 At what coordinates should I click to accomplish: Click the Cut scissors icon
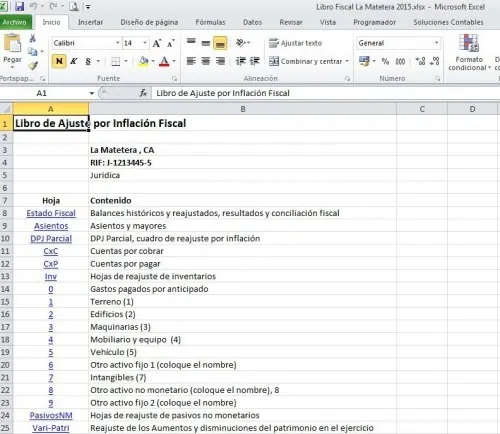tap(33, 38)
